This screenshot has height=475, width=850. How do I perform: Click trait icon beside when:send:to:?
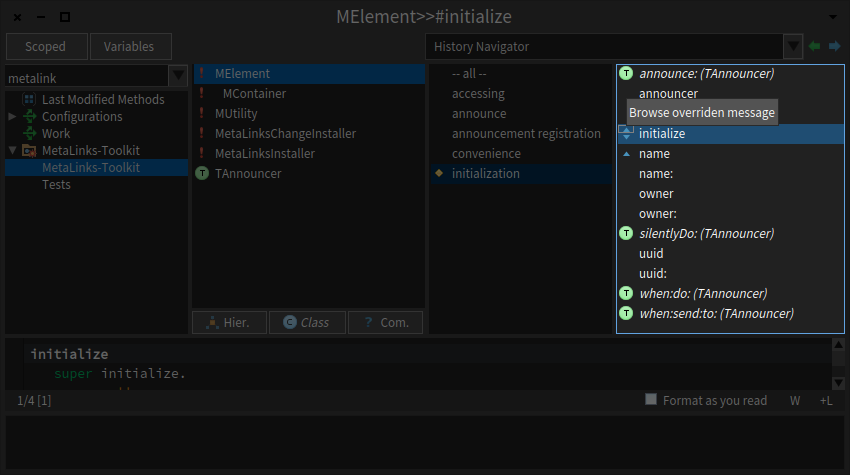(626, 313)
